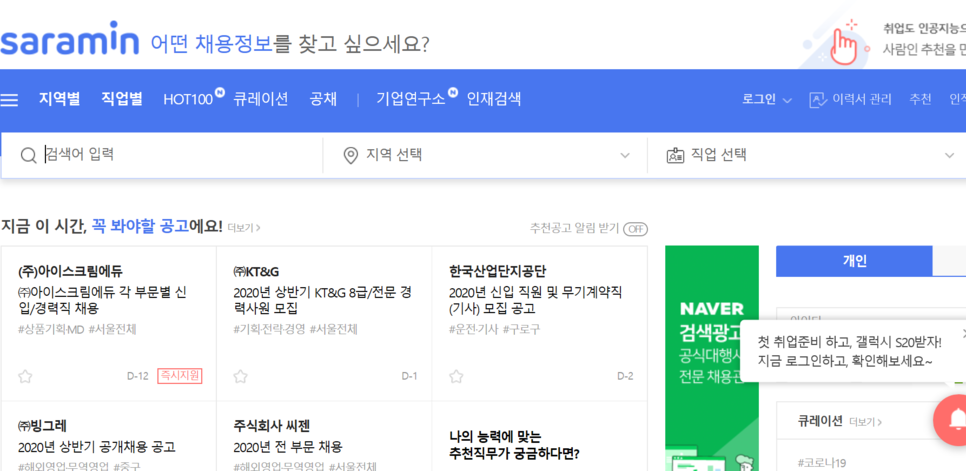The width and height of the screenshot is (966, 471).
Task: Click #상품기획·MD #서울전체 tags
Action: tap(77, 329)
